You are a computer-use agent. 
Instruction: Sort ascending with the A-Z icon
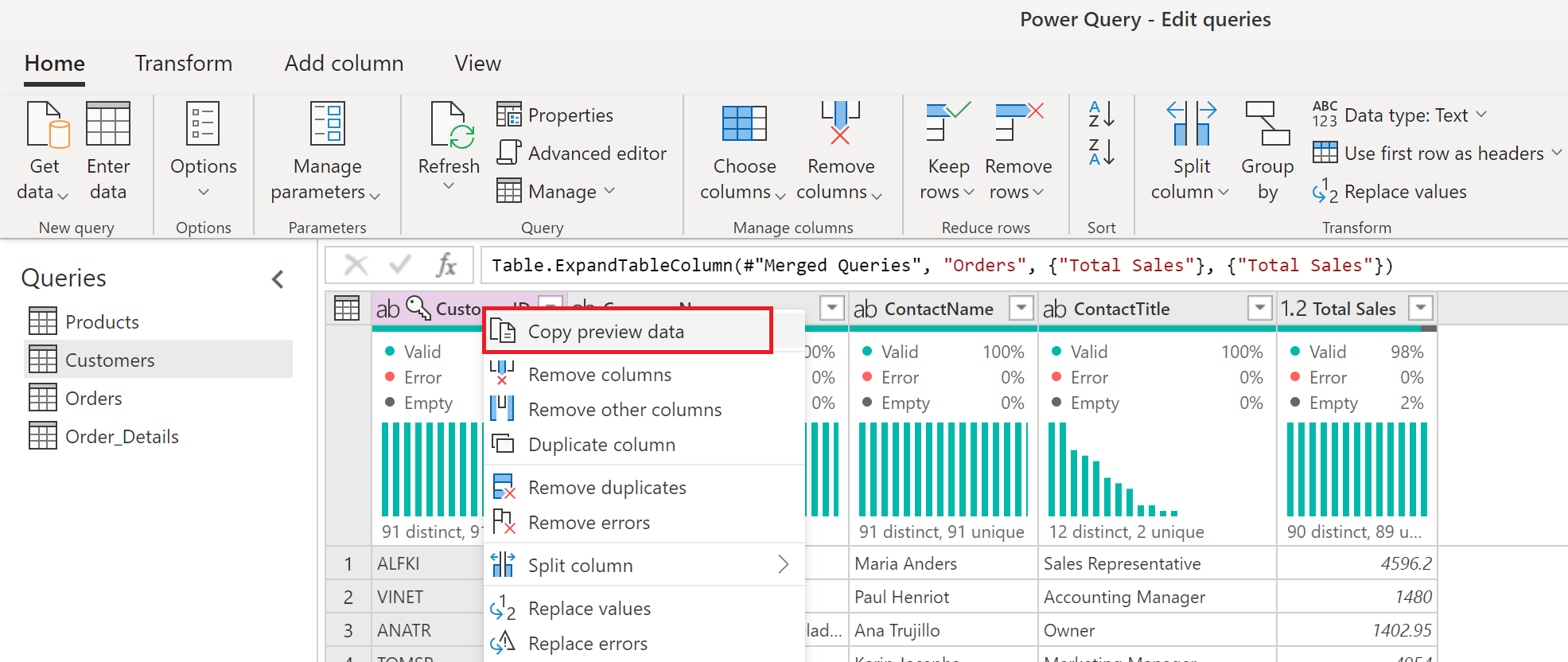pos(1102,115)
